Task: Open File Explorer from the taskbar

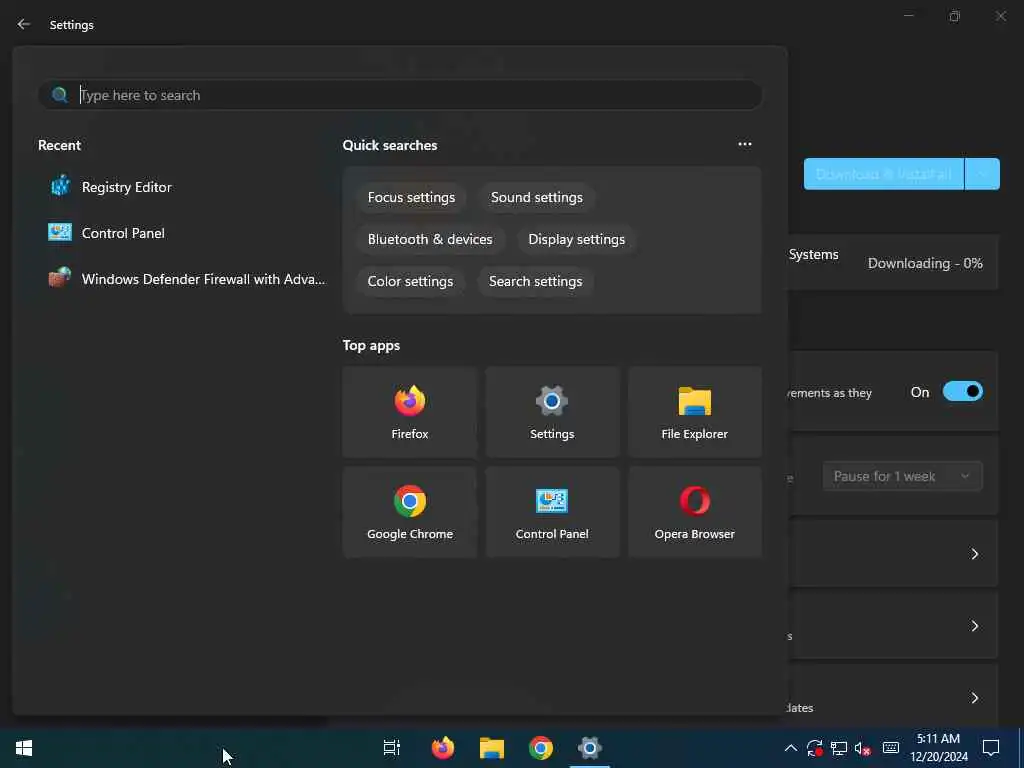Action: point(492,748)
